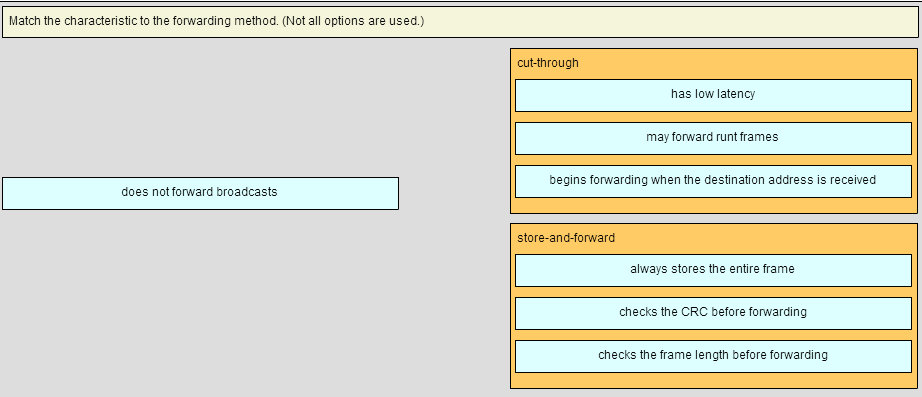Select 'always stores the entire frame' box

pyautogui.click(x=713, y=271)
